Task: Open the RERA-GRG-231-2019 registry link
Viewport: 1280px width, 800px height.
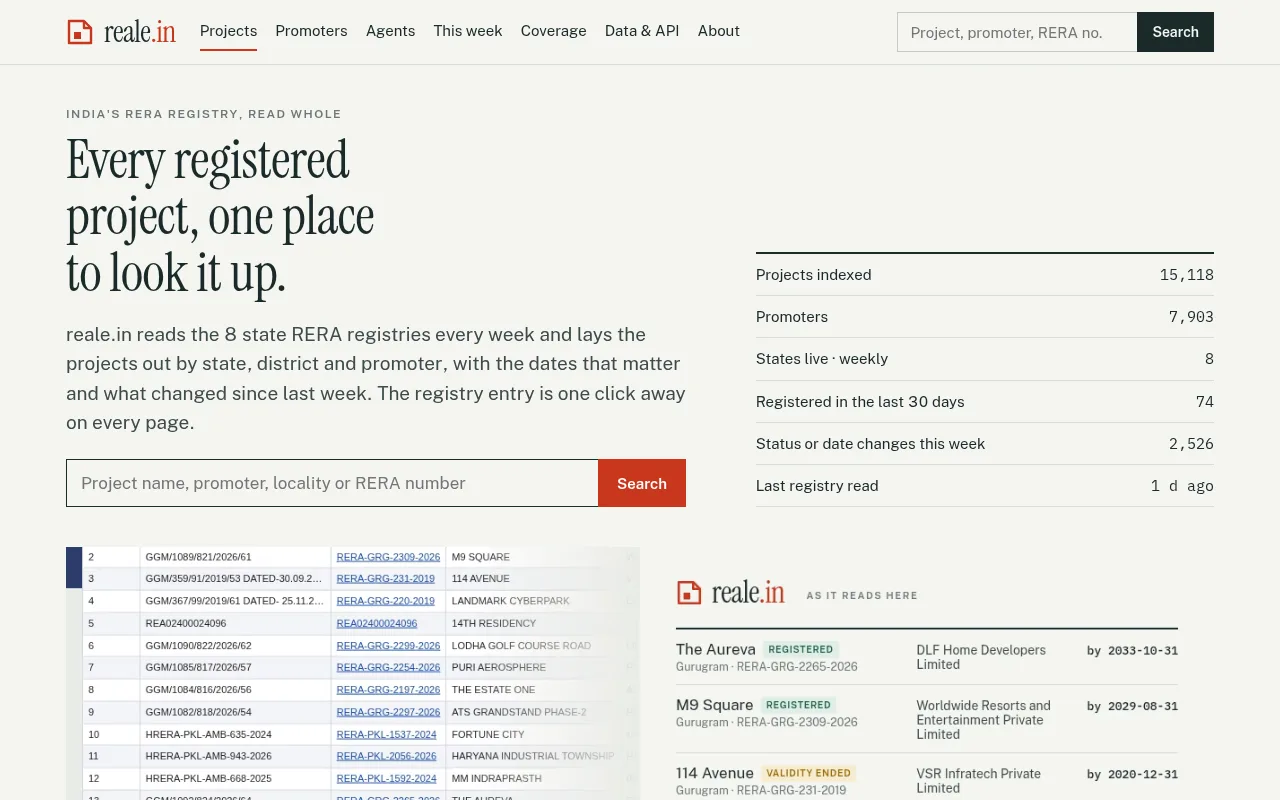Action: [x=385, y=579]
